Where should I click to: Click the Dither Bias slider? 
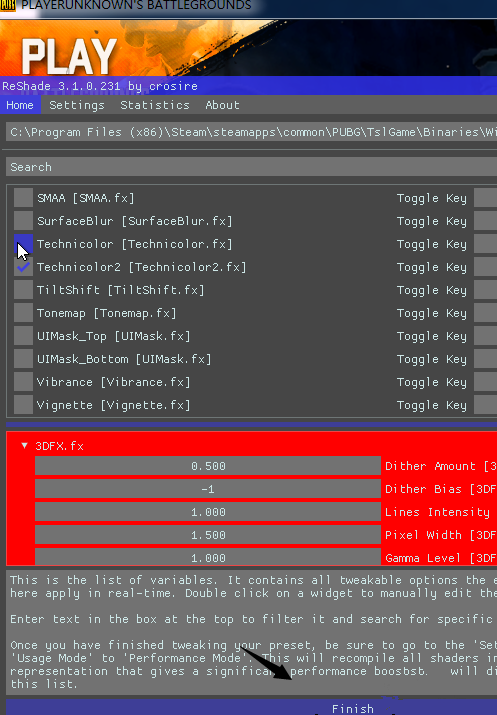208,489
